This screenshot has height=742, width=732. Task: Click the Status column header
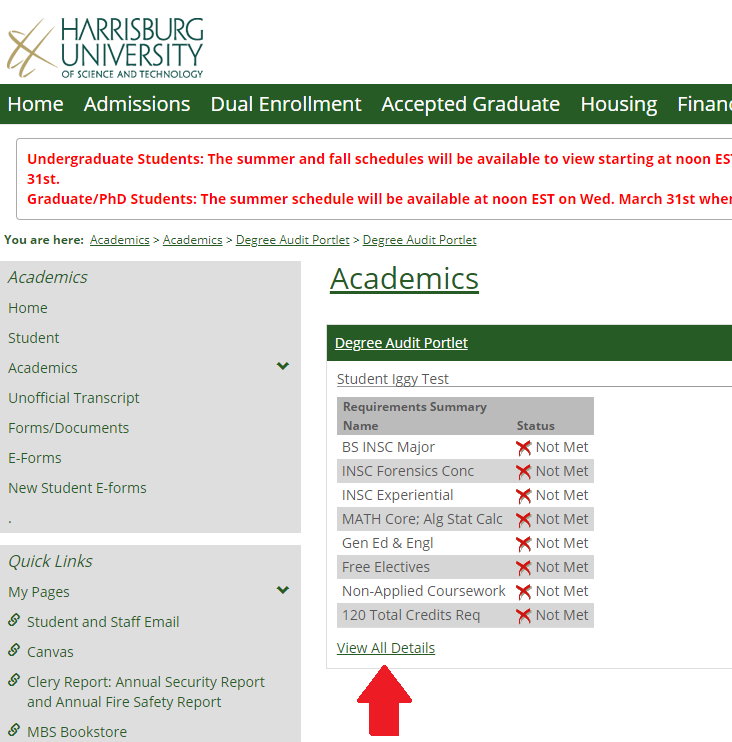tap(535, 426)
